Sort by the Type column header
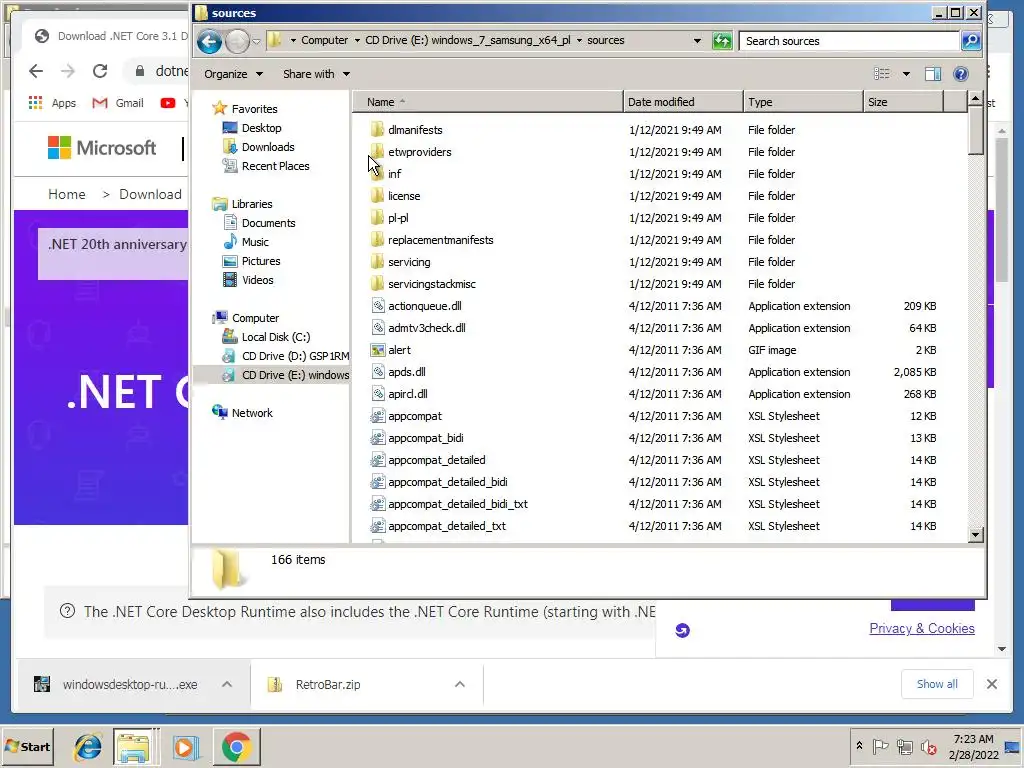This screenshot has height=768, width=1024. [803, 102]
